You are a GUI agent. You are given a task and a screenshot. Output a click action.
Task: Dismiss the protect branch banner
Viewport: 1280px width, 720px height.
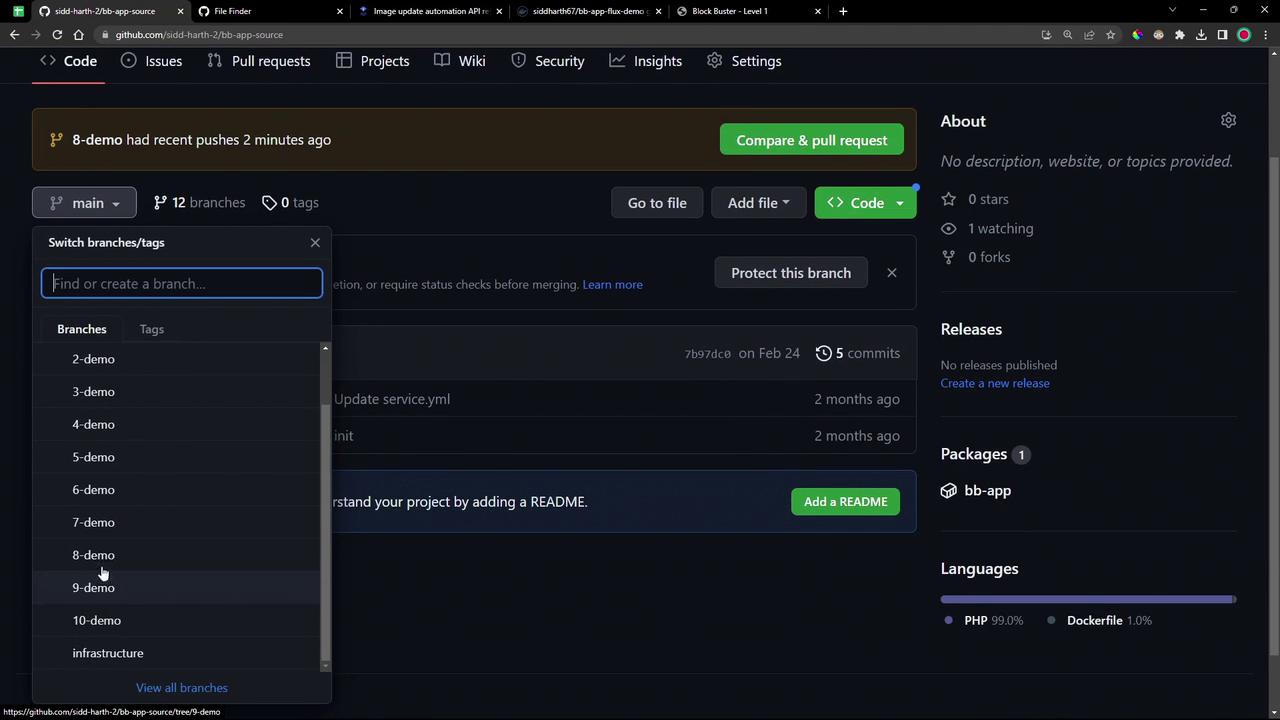pyautogui.click(x=892, y=273)
